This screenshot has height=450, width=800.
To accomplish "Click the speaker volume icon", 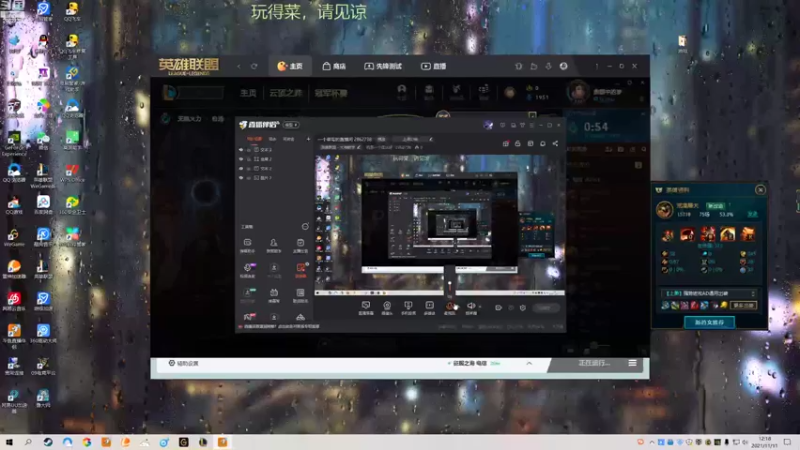I will (470, 306).
